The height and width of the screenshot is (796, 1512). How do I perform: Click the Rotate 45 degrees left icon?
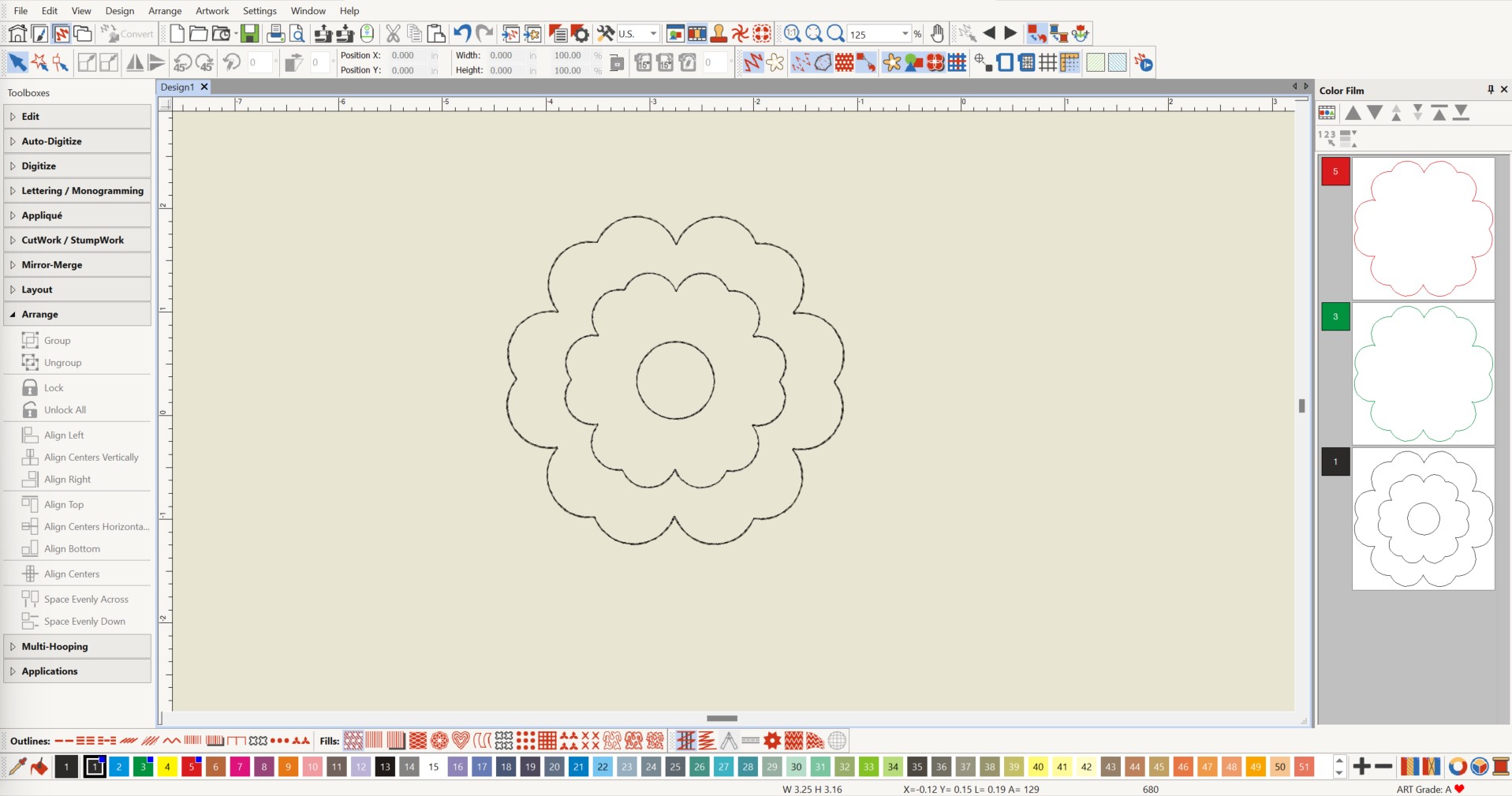(x=182, y=62)
